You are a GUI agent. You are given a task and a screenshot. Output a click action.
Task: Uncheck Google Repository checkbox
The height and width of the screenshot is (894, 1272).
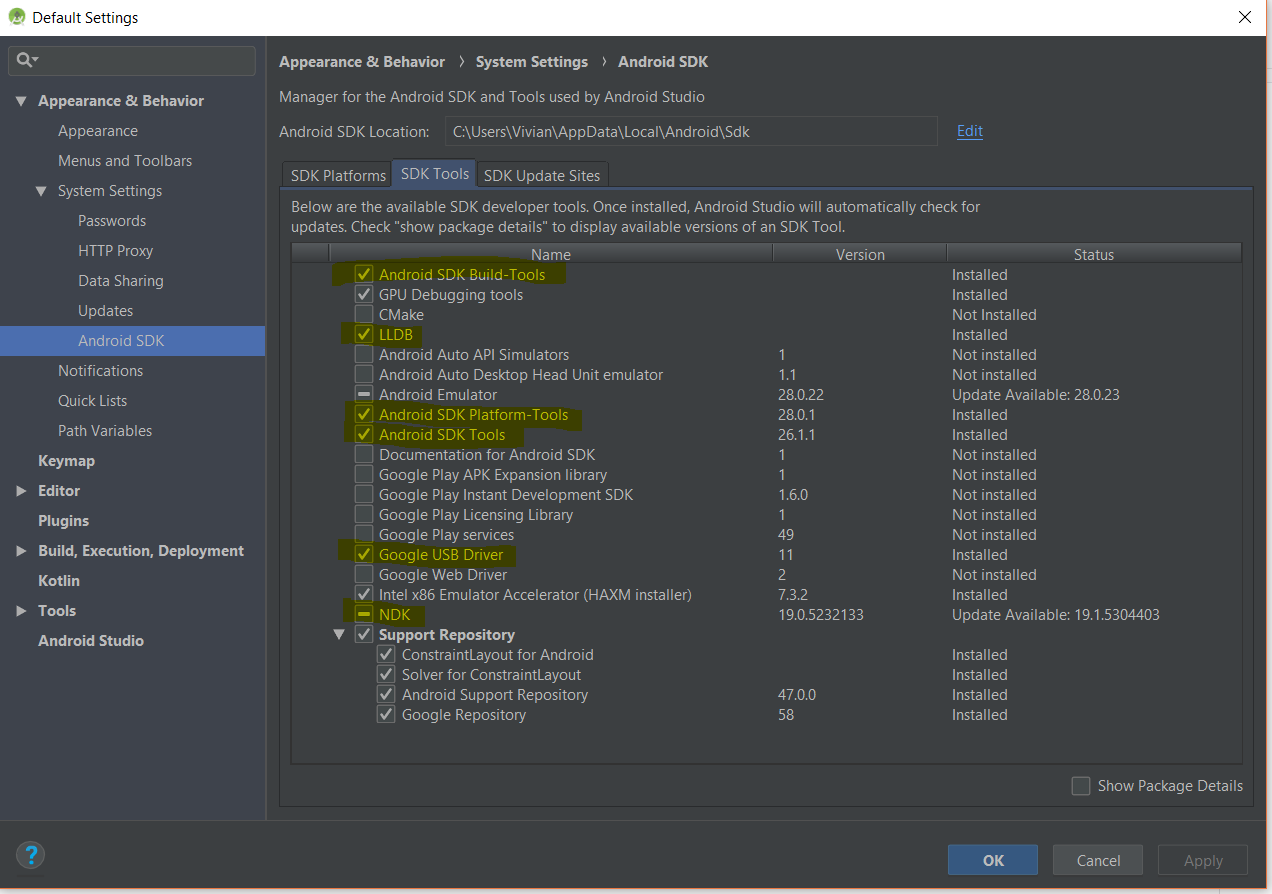click(x=386, y=714)
